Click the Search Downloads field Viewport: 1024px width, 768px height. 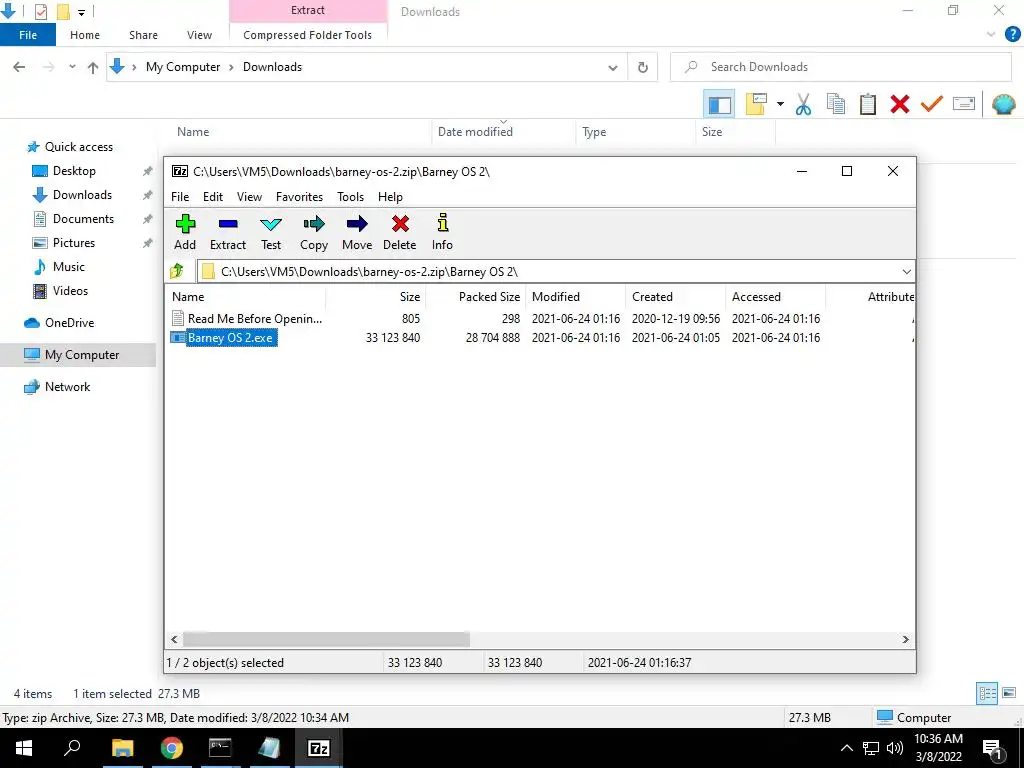[840, 67]
